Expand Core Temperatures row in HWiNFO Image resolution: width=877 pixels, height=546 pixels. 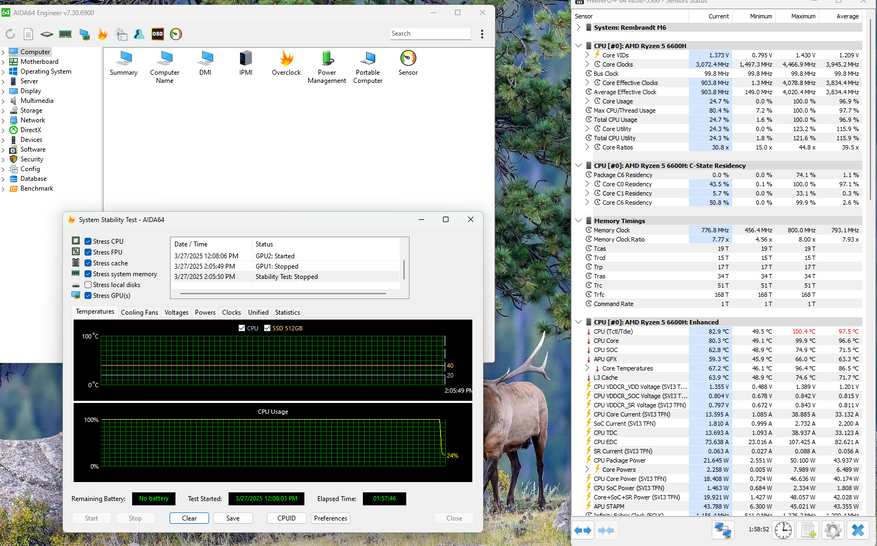click(x=588, y=368)
